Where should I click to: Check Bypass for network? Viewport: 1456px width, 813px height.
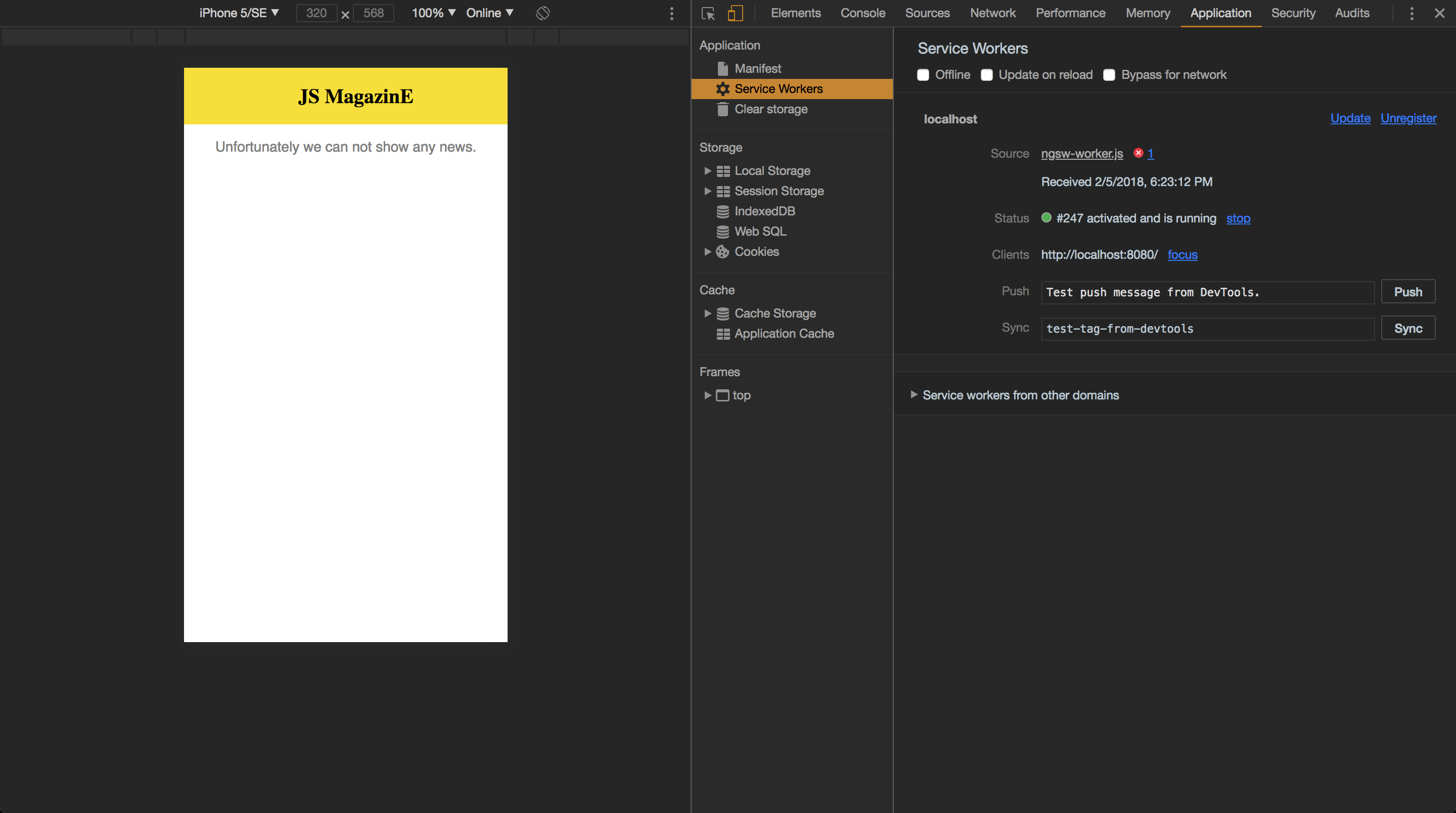coord(1109,75)
